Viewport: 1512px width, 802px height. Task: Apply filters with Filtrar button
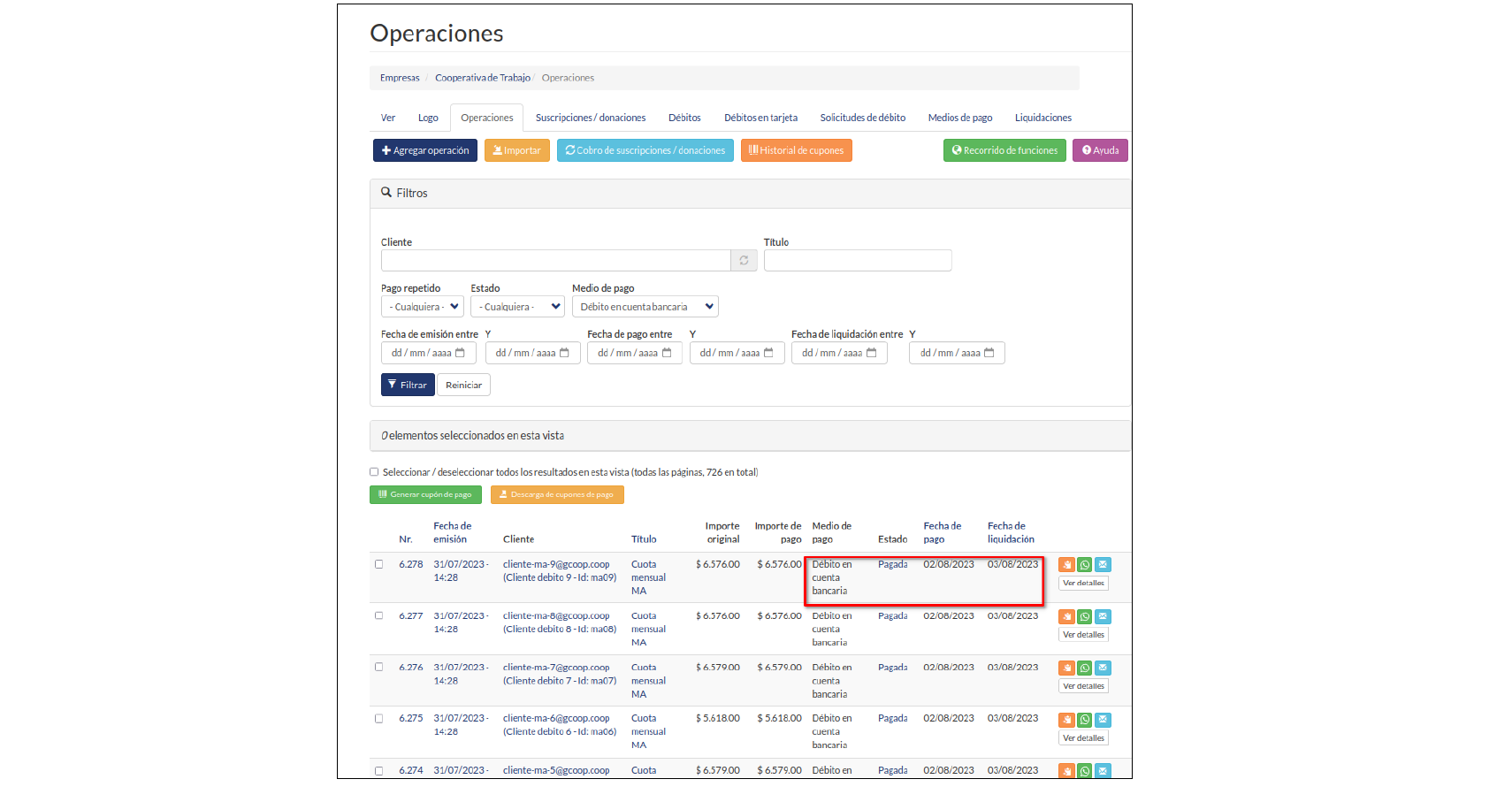[x=408, y=385]
